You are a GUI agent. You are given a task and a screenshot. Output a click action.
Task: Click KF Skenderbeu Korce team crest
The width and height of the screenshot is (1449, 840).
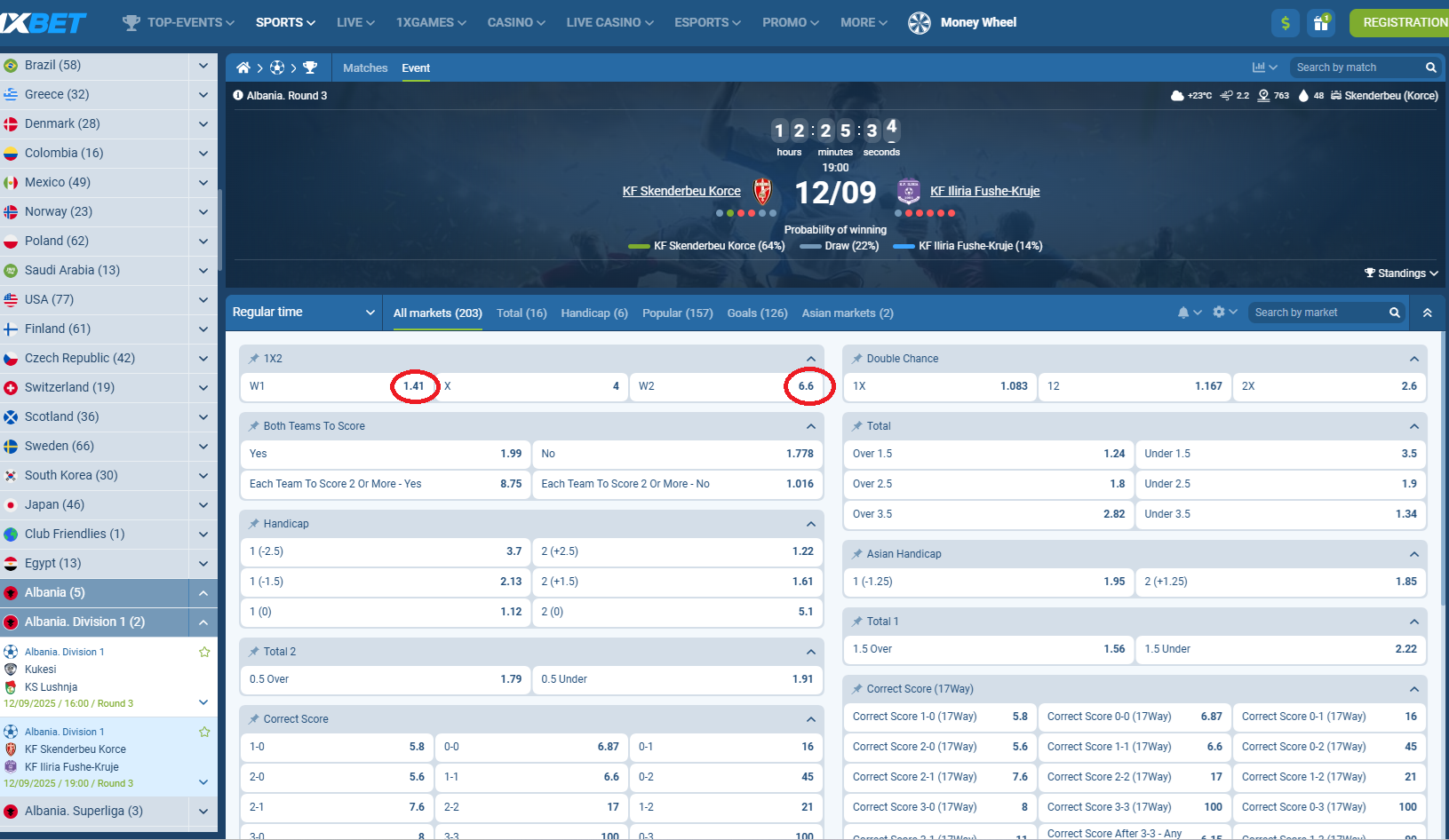coord(762,191)
